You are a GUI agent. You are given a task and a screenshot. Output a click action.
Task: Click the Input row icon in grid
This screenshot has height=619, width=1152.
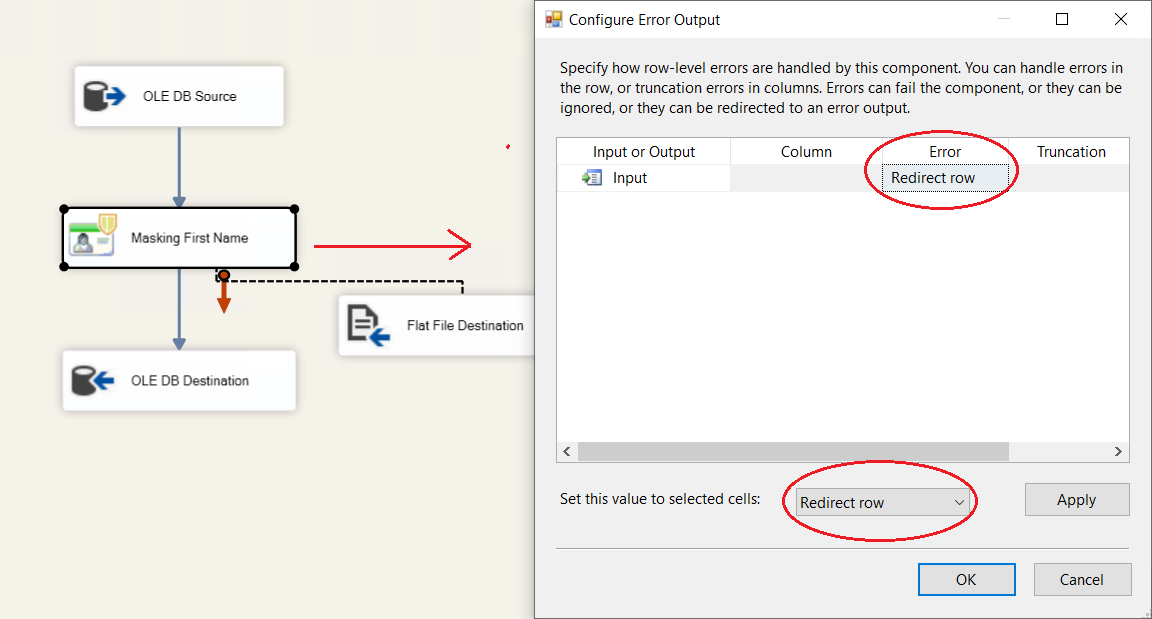tap(592, 178)
